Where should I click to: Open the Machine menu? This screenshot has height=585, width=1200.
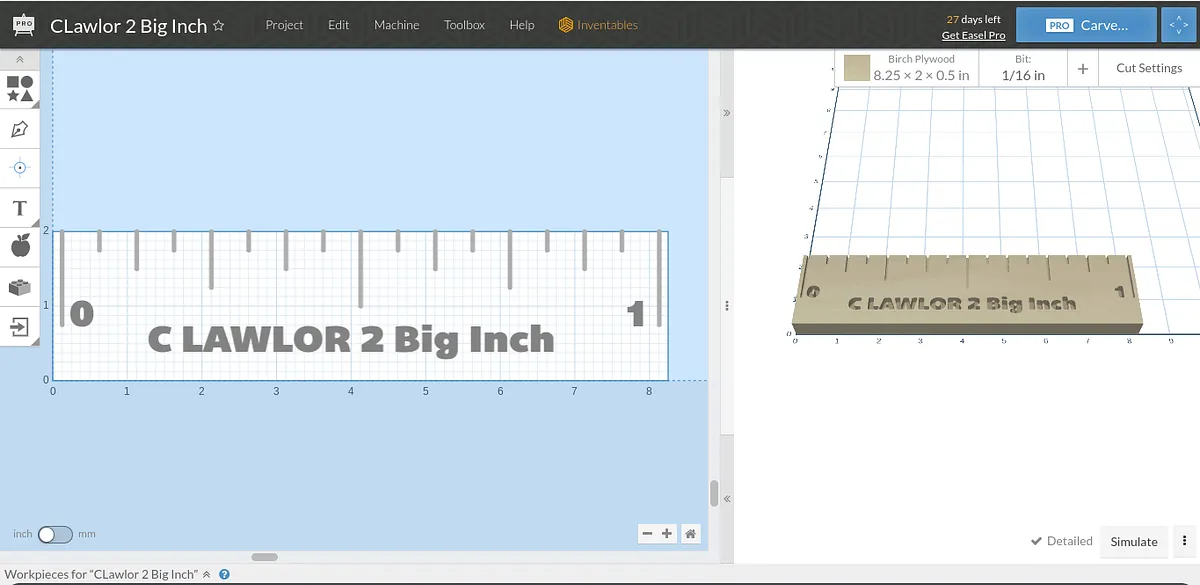pyautogui.click(x=396, y=25)
